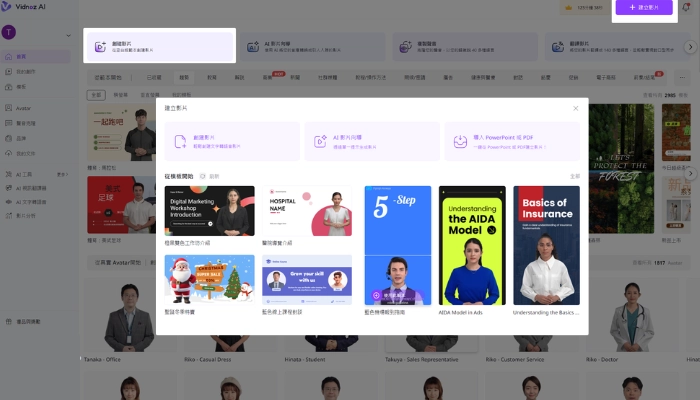Pick the Understanding the AIDA Model template
The image size is (700, 400).
pos(472,246)
